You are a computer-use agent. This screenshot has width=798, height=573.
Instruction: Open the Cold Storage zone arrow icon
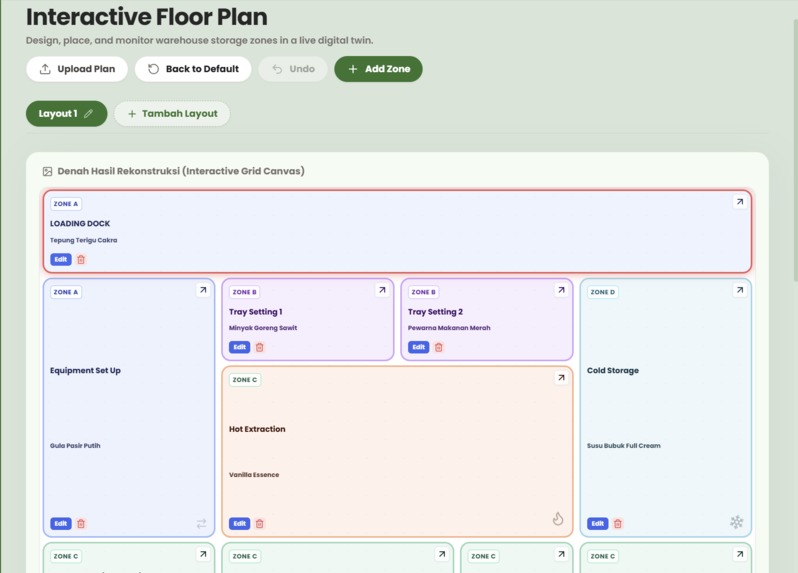pyautogui.click(x=739, y=290)
